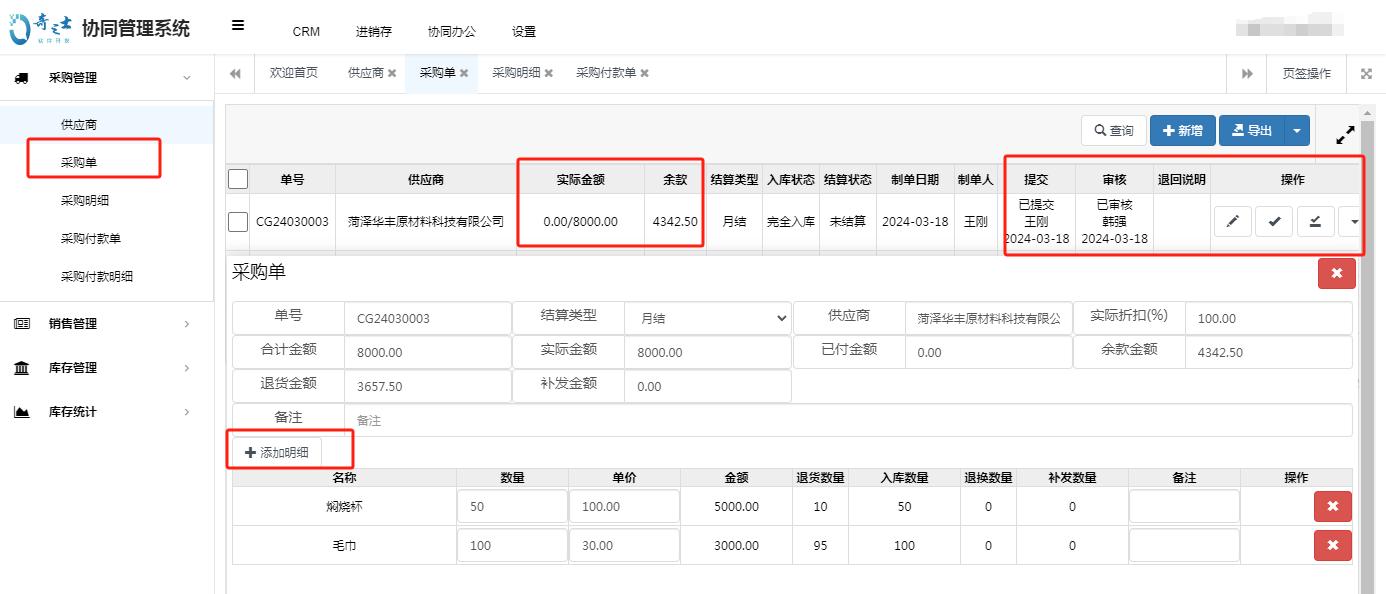Click the fullscreen expand arrows icon above the table
The width and height of the screenshot is (1386, 594).
click(1345, 134)
